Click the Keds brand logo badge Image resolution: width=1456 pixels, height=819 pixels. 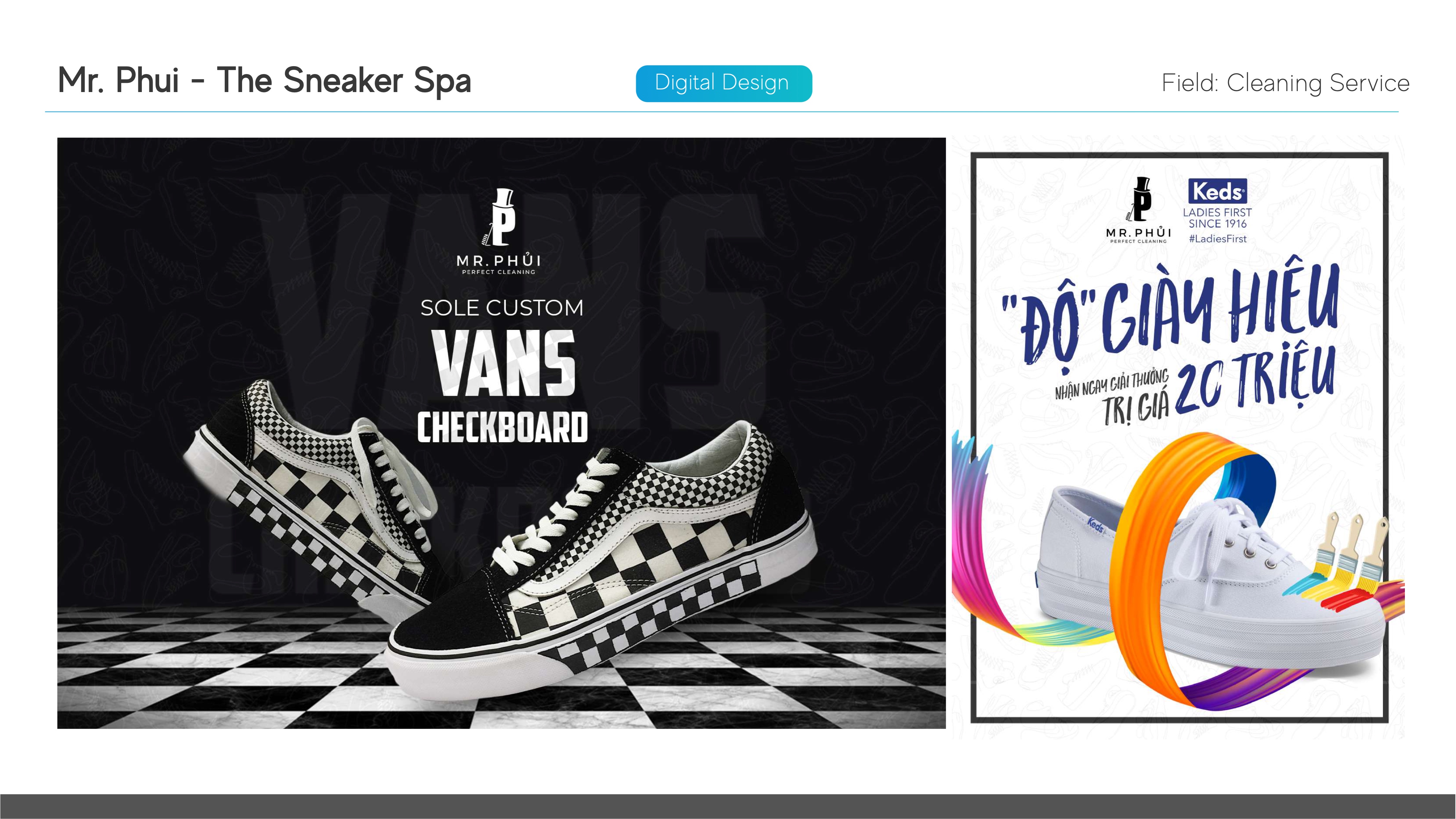1217,191
